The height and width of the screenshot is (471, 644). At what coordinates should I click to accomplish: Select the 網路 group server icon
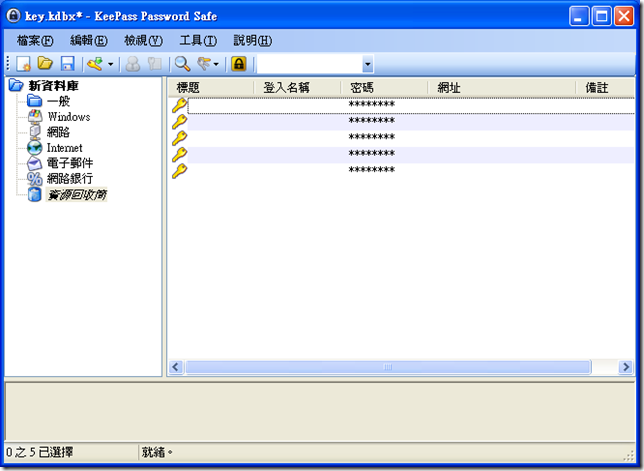34,132
